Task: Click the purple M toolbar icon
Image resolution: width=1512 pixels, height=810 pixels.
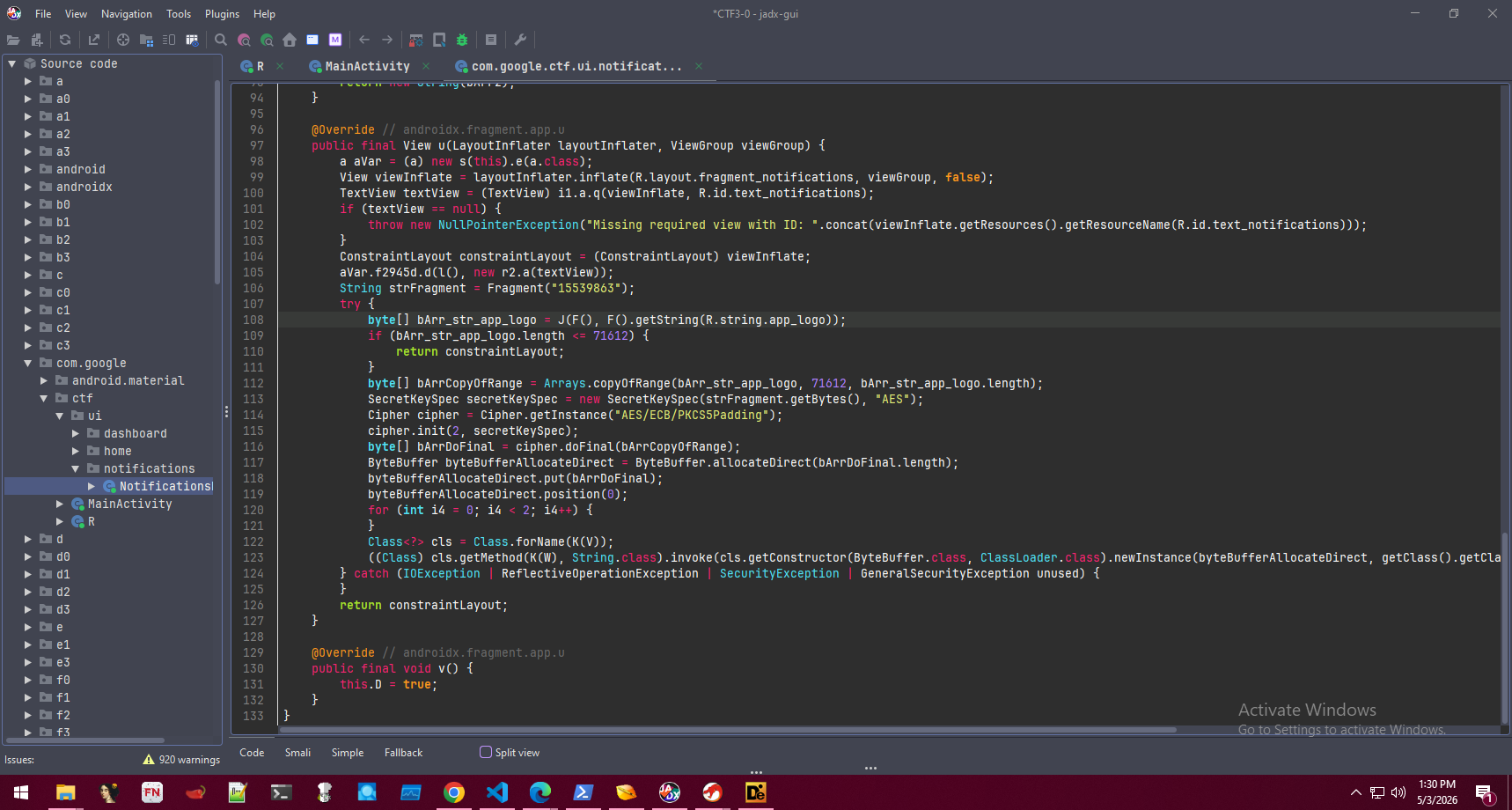Action: pos(335,40)
